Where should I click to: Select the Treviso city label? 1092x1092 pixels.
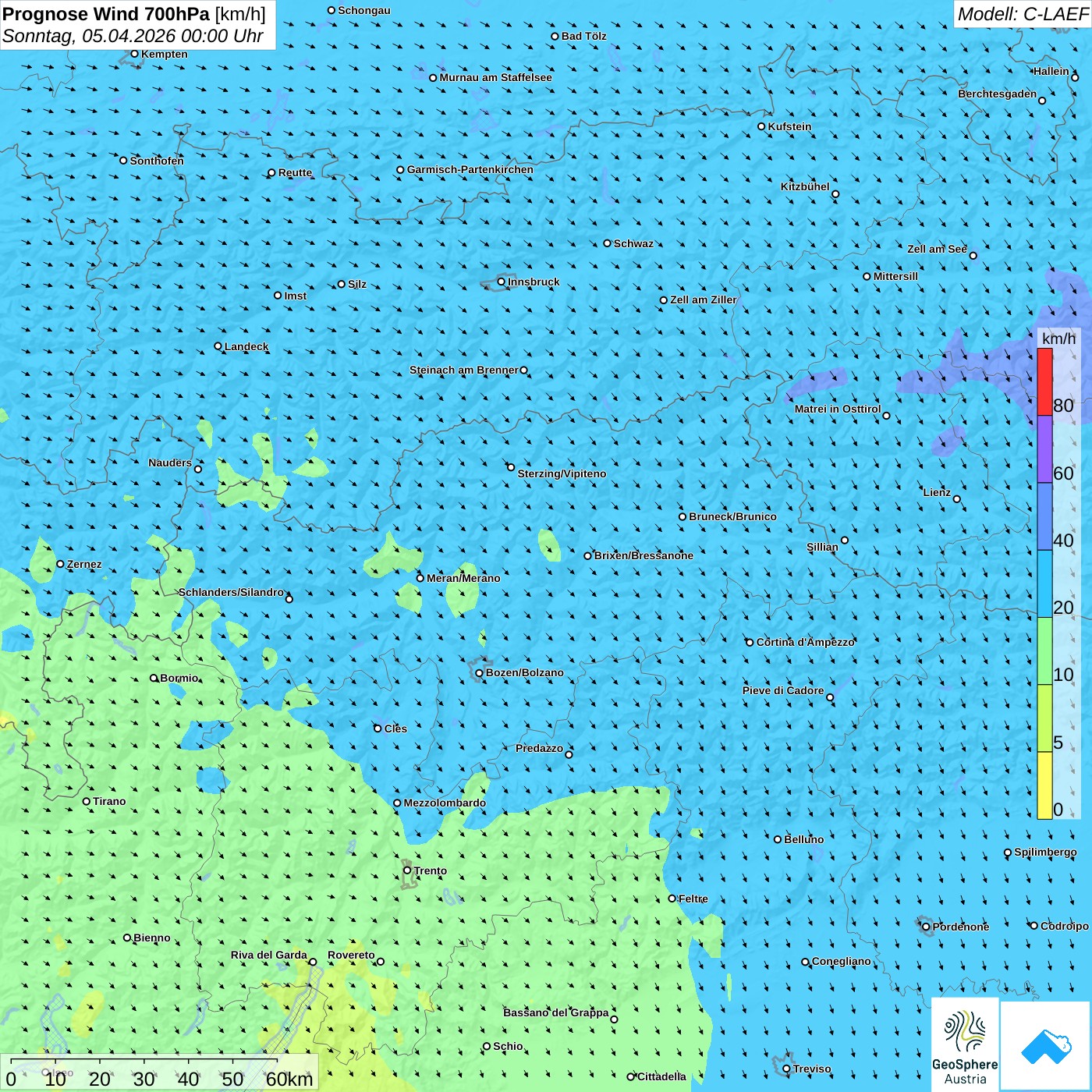(812, 1069)
